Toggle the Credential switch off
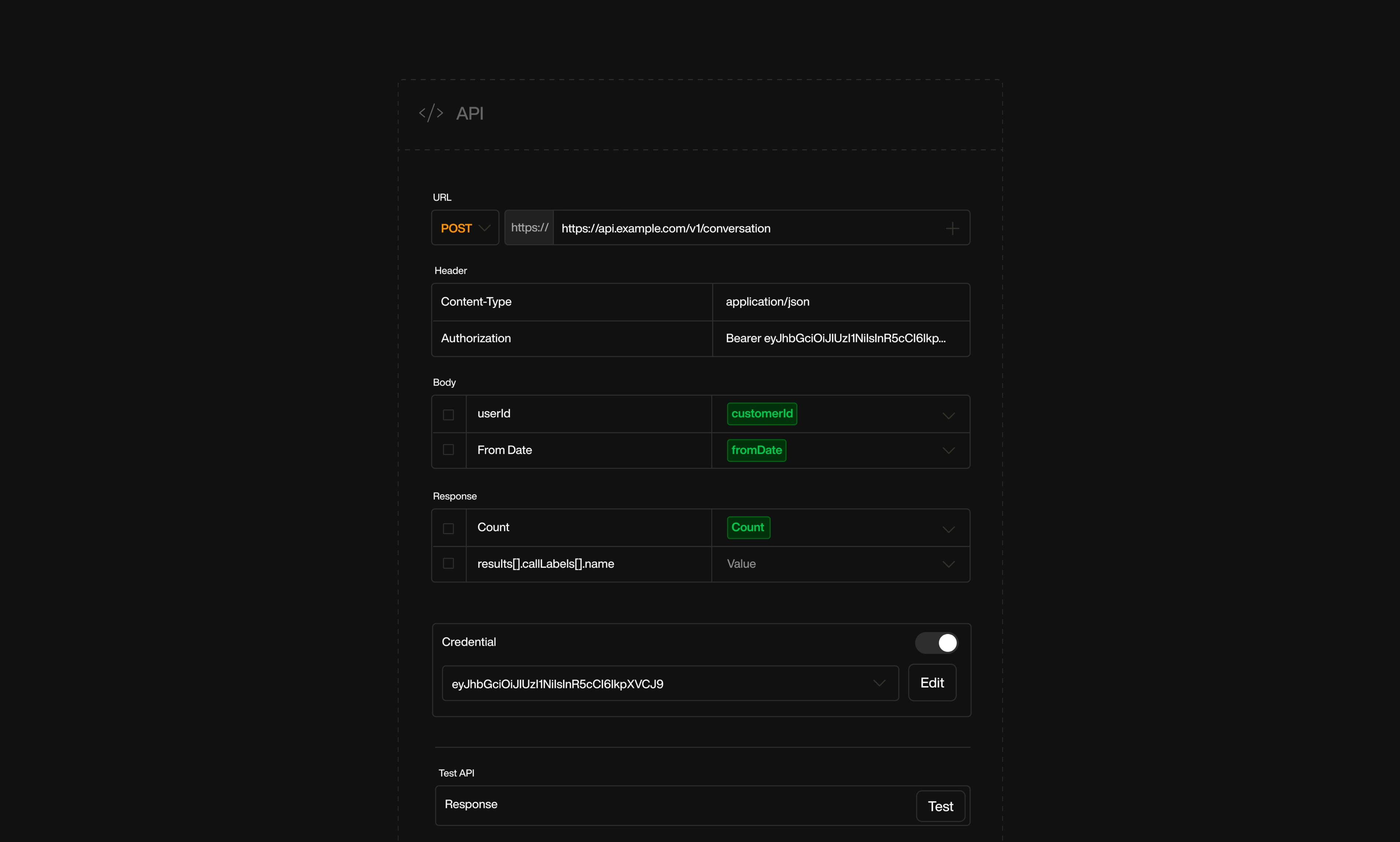Screen dimensions: 1400x842 pyautogui.click(x=936, y=643)
